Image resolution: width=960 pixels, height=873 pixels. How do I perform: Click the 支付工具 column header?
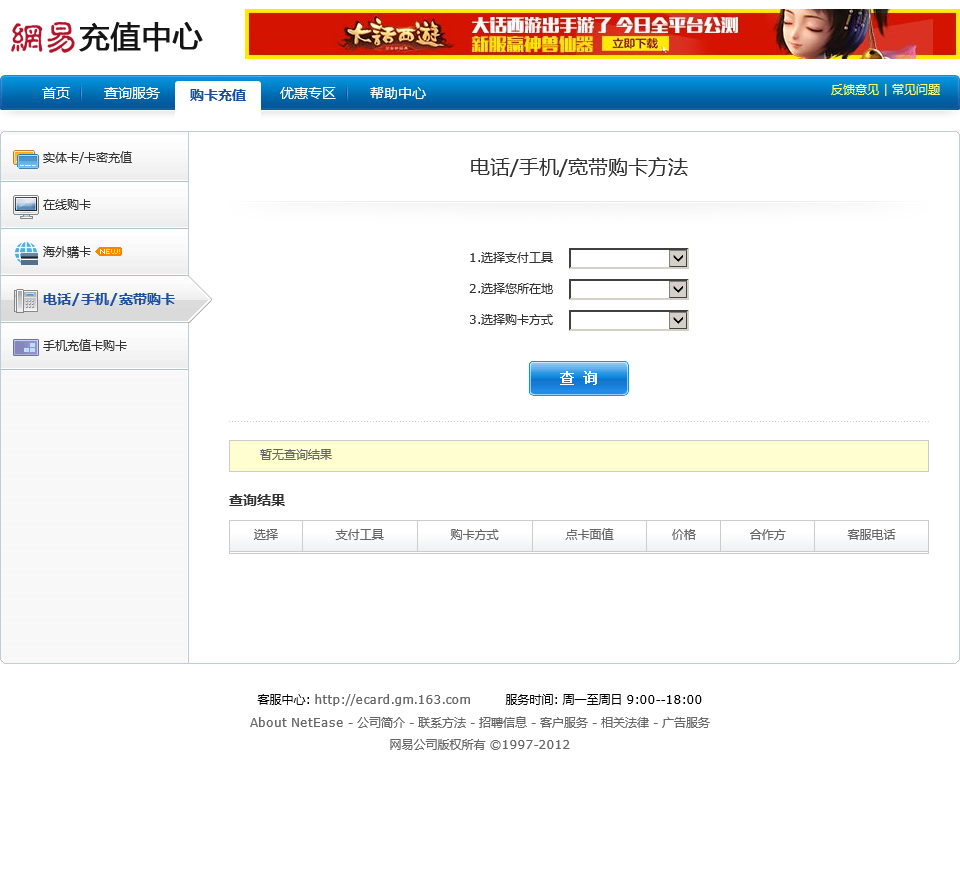coord(360,535)
